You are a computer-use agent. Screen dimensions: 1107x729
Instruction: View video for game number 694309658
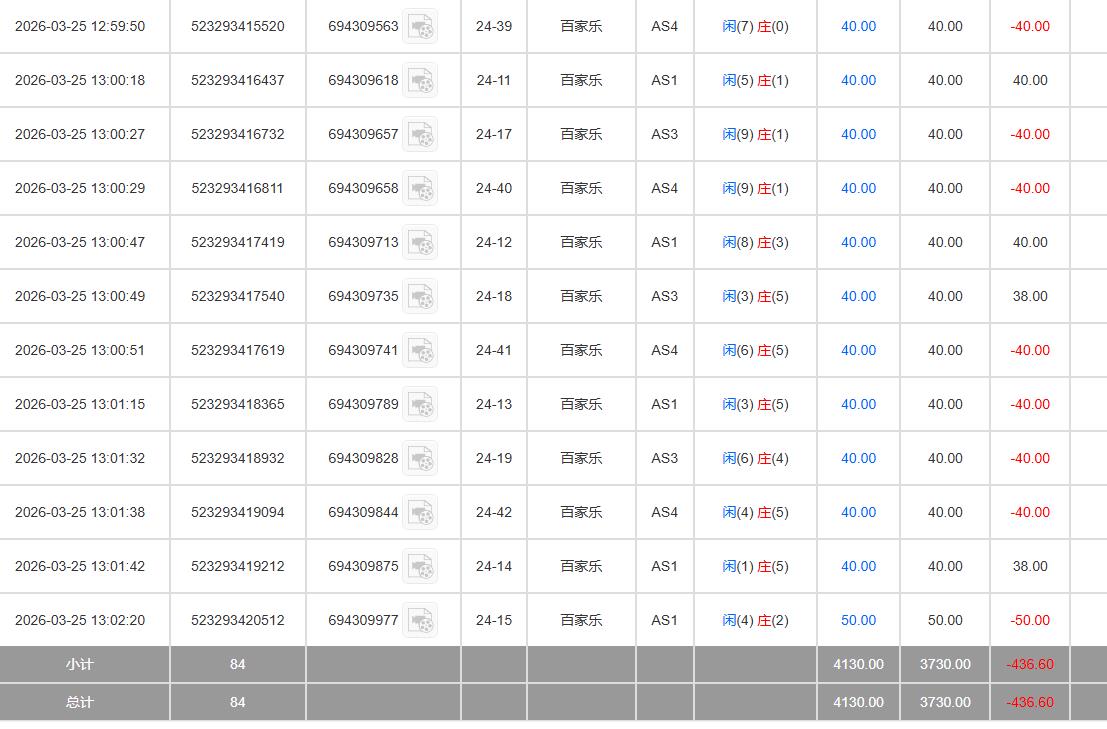click(421, 188)
